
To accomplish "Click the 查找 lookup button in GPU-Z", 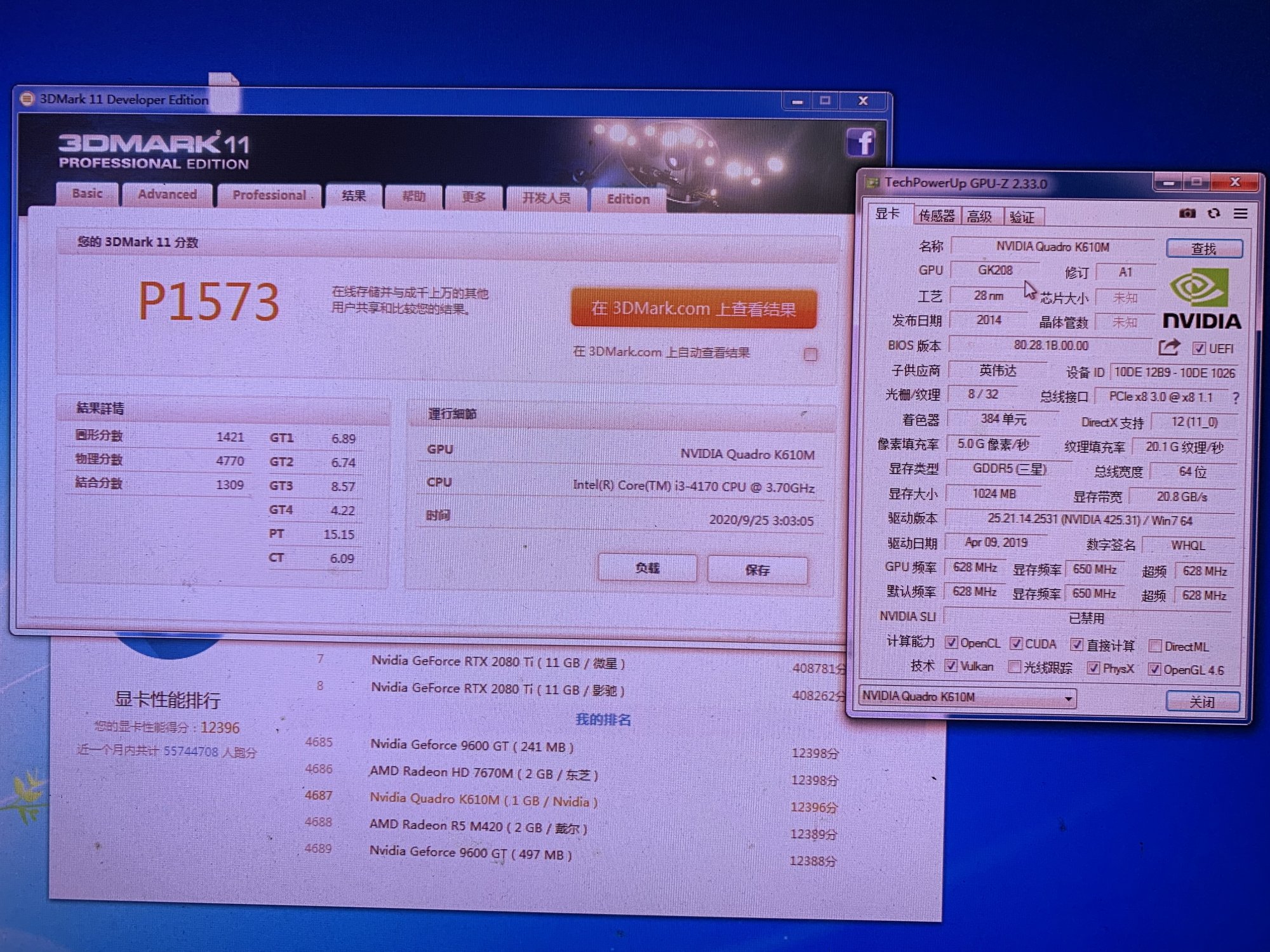I will (x=1203, y=249).
